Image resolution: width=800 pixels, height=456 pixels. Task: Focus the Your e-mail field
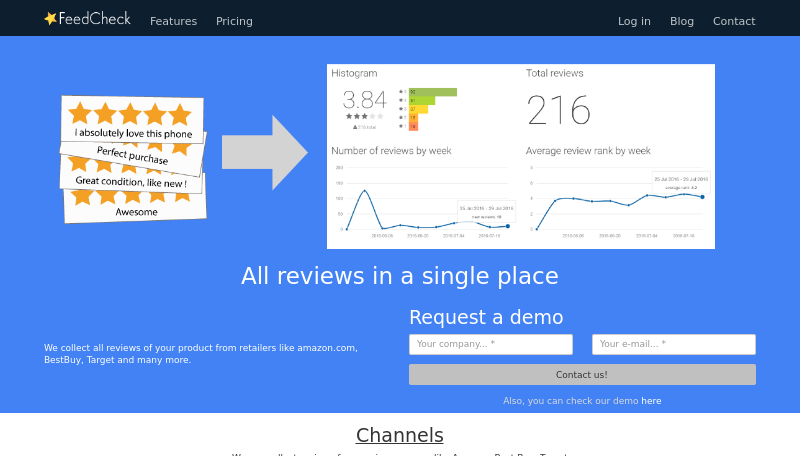673,344
